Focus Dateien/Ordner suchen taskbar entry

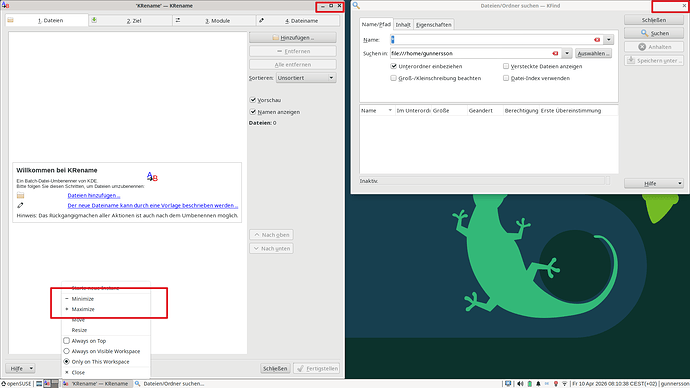coord(169,384)
